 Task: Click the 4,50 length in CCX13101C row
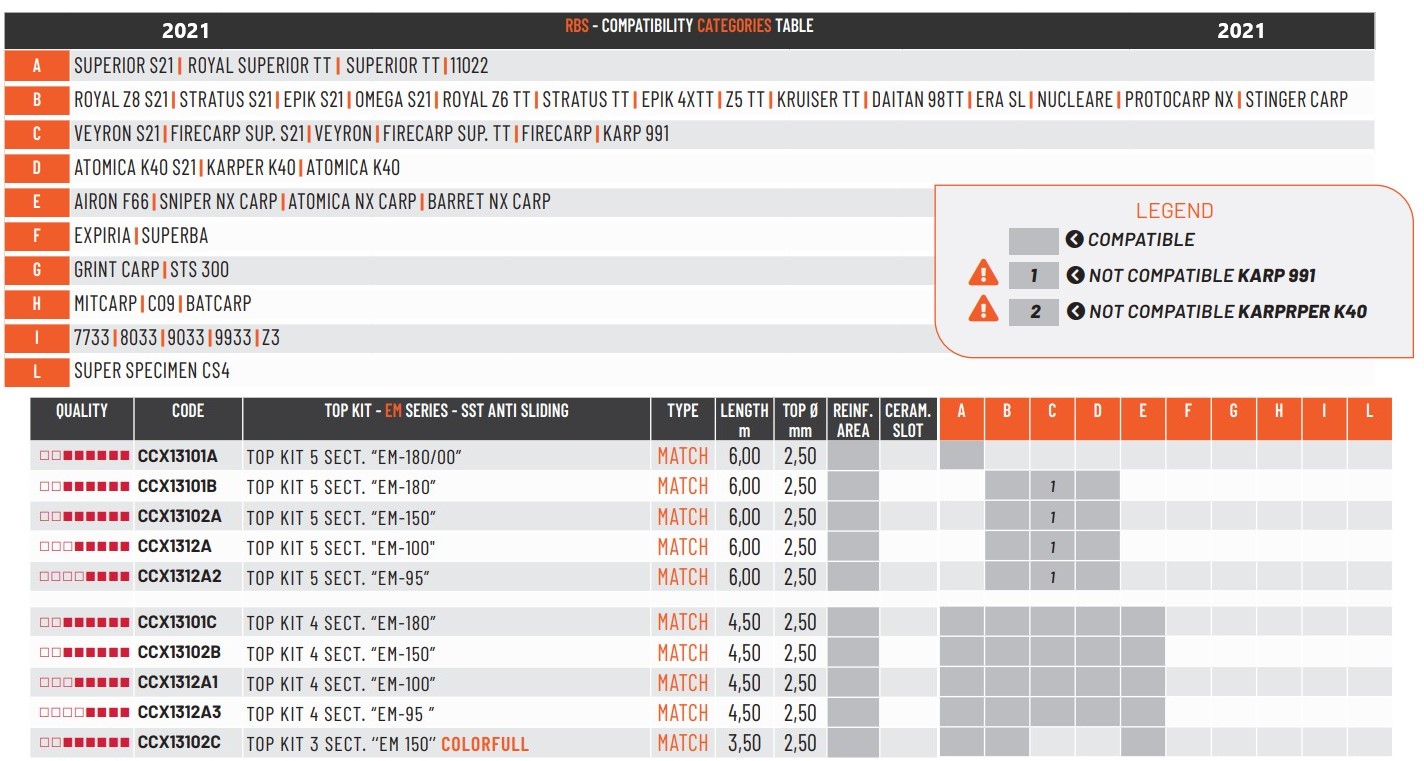point(744,623)
